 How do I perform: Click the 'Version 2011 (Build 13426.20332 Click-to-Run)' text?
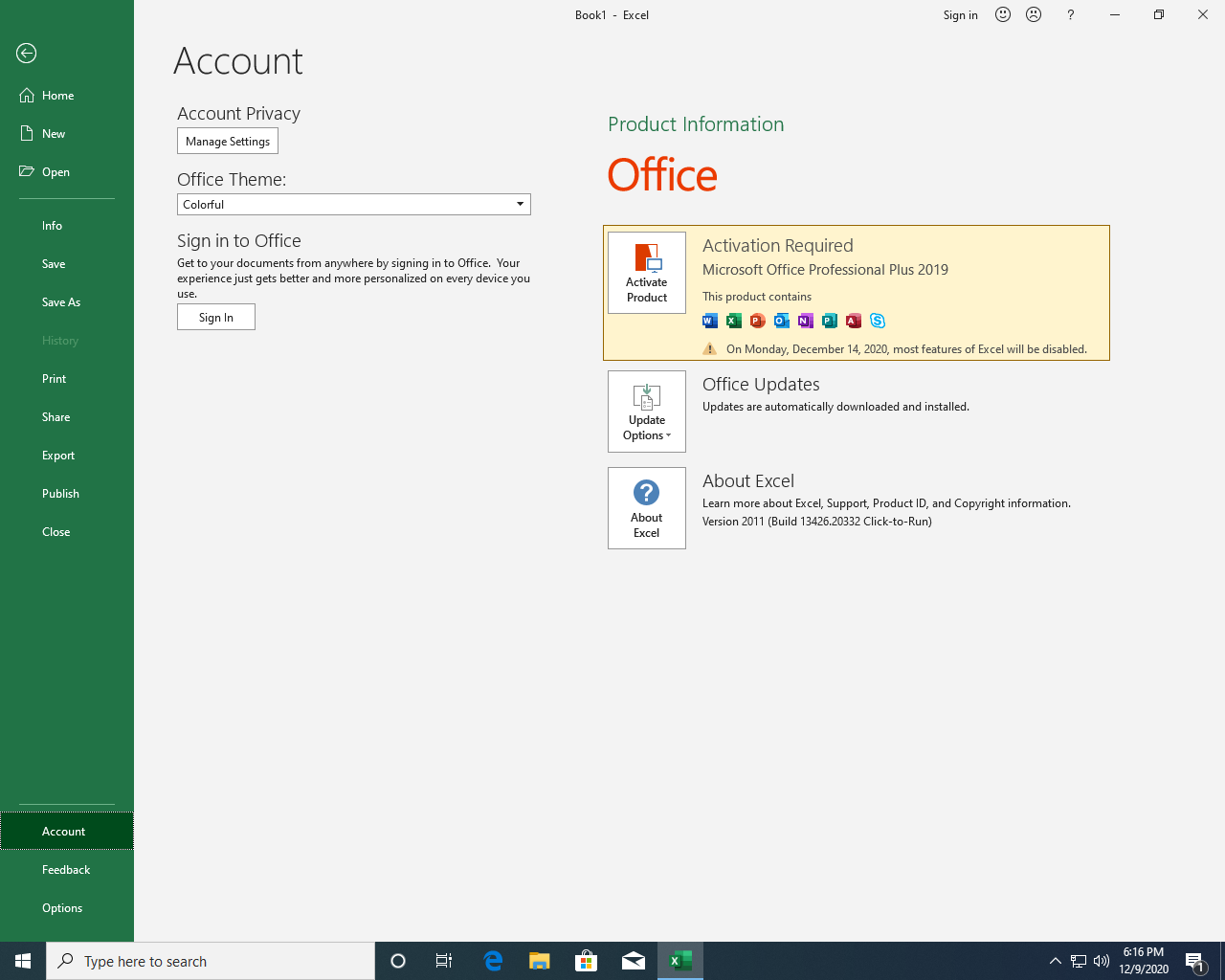click(817, 522)
